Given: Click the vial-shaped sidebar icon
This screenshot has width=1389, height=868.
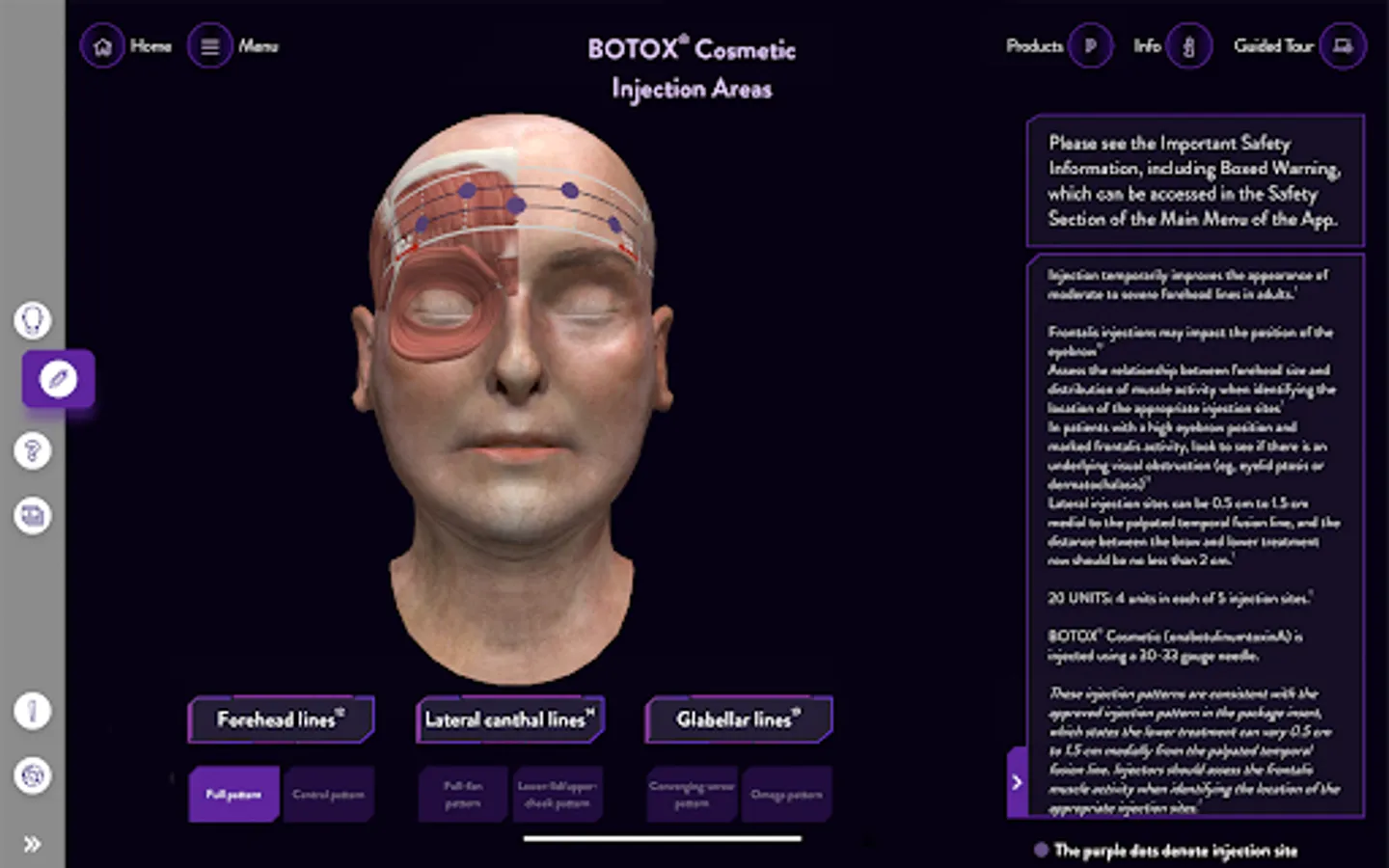Looking at the screenshot, I should [x=33, y=712].
